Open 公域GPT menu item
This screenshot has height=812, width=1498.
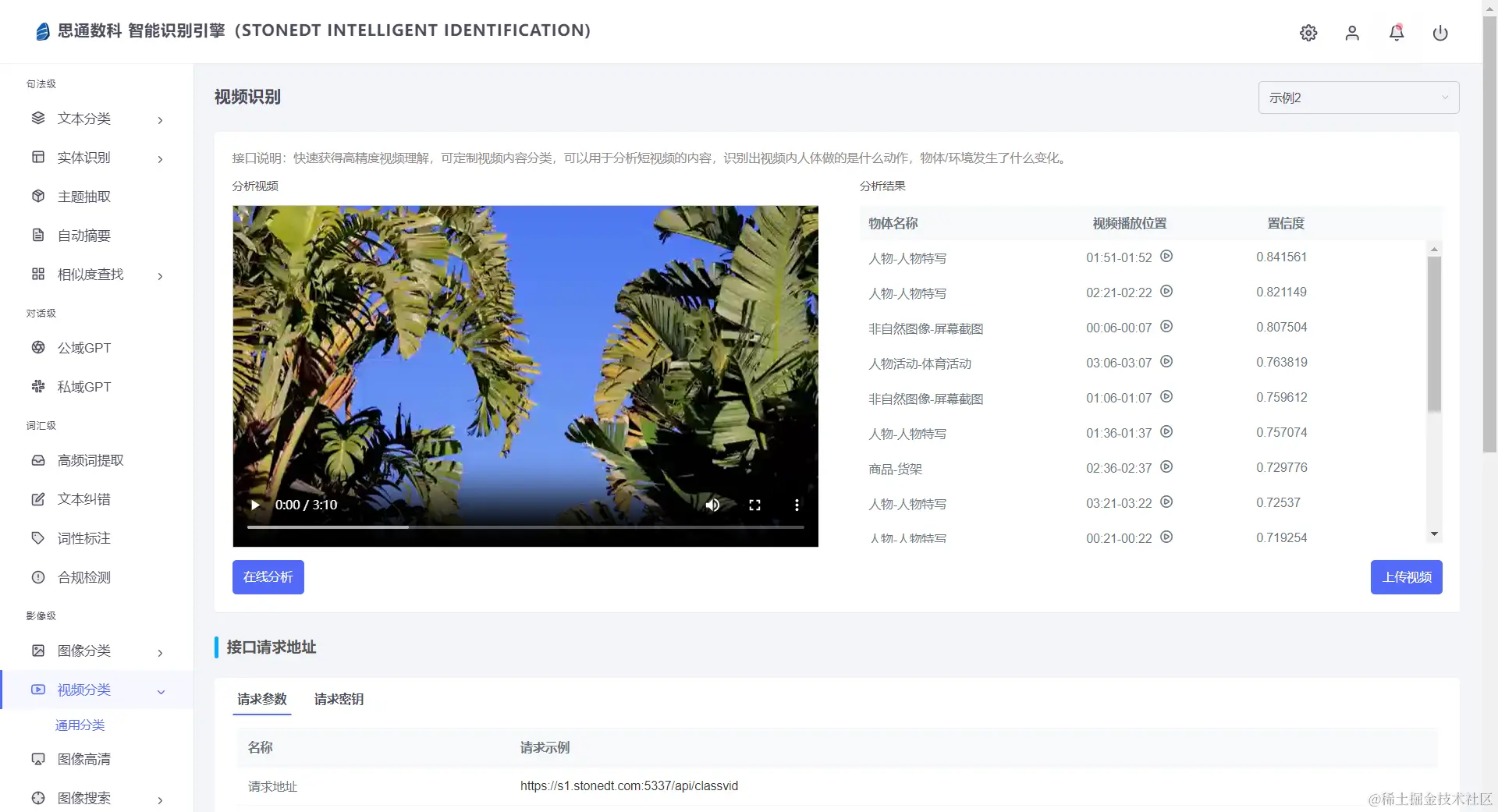coord(84,348)
